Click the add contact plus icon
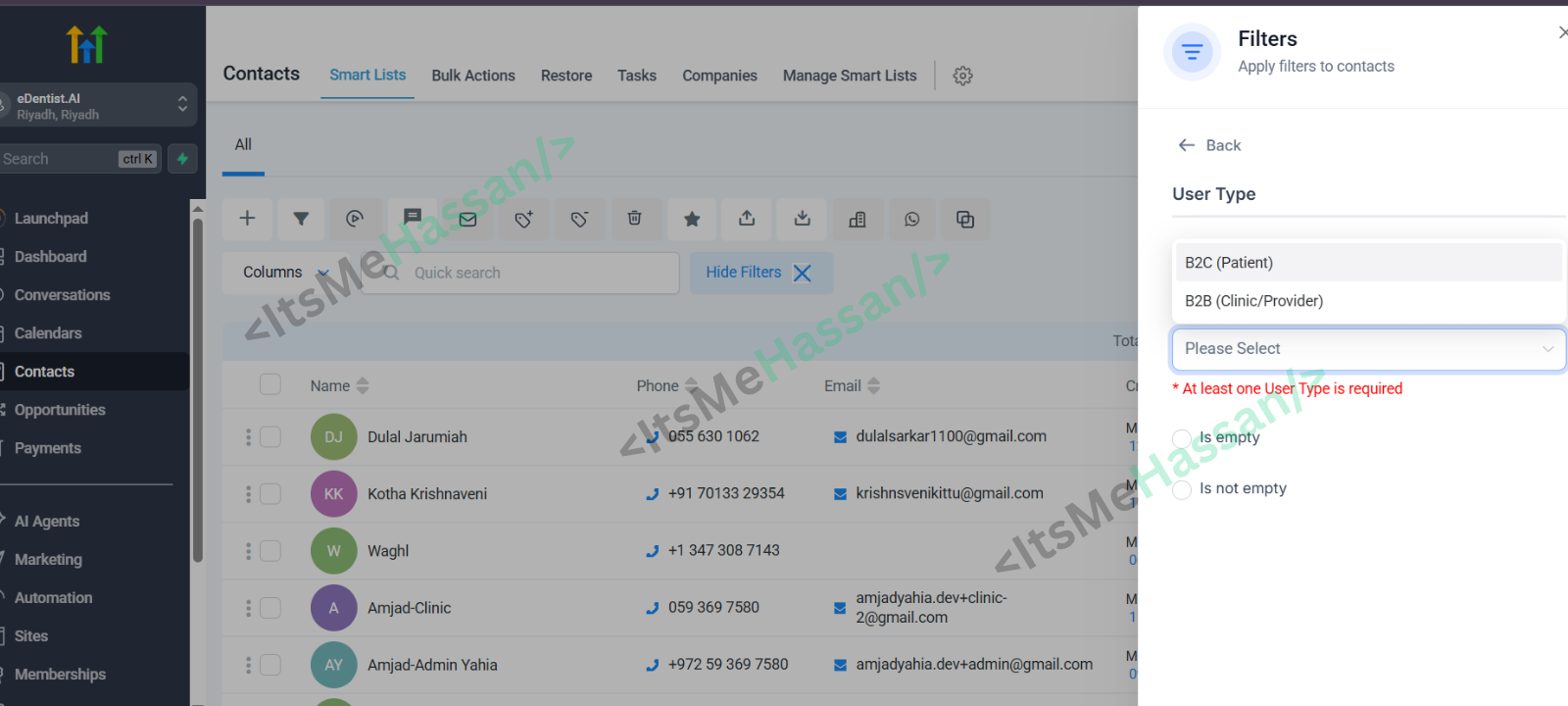The image size is (1568, 706). 247,219
